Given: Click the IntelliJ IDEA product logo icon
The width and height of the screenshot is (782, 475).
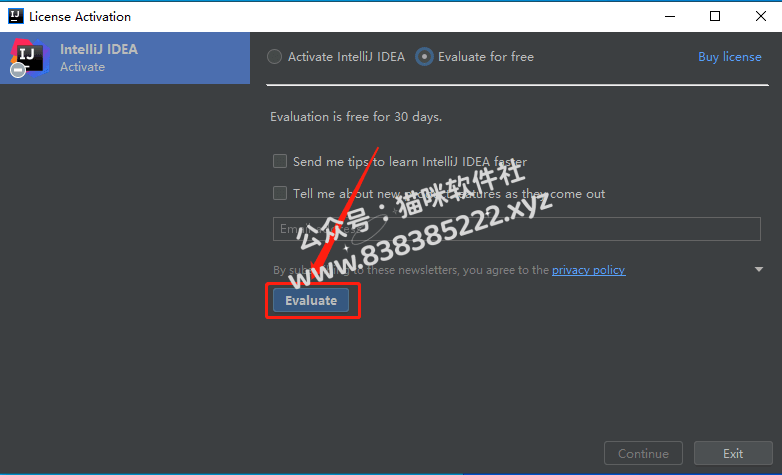Looking at the screenshot, I should pos(29,58).
